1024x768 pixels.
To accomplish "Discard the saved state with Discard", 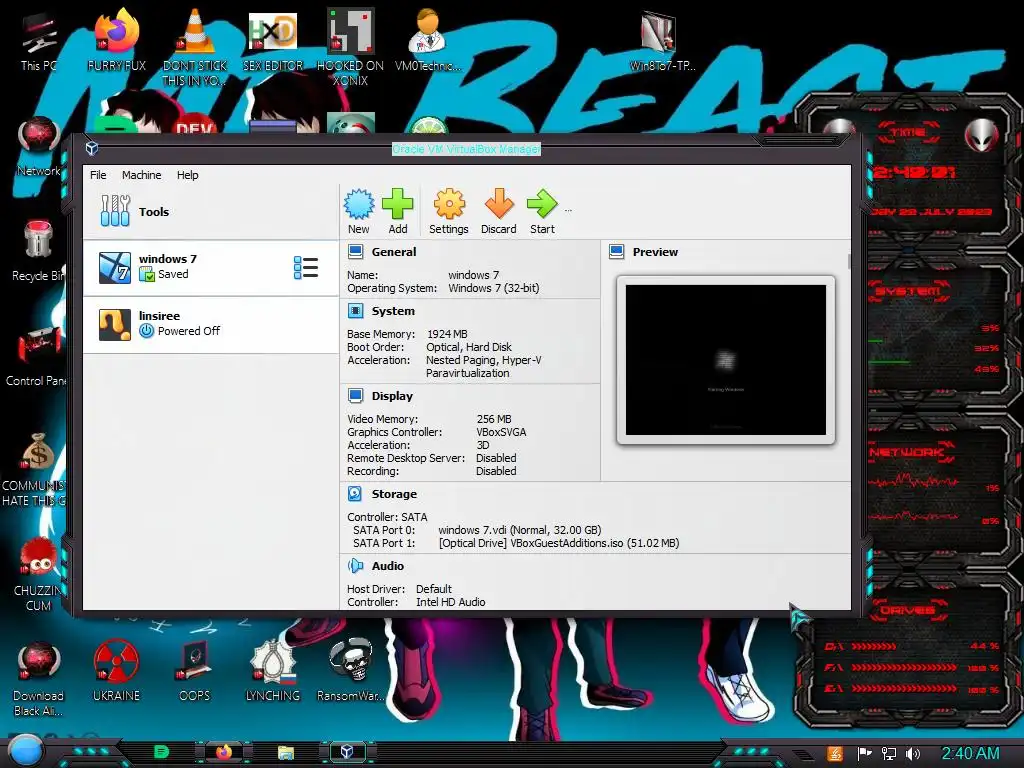I will (498, 212).
